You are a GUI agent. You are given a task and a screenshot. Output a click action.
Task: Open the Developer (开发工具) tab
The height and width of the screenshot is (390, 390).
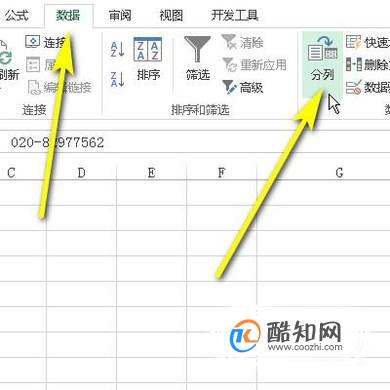tap(235, 15)
